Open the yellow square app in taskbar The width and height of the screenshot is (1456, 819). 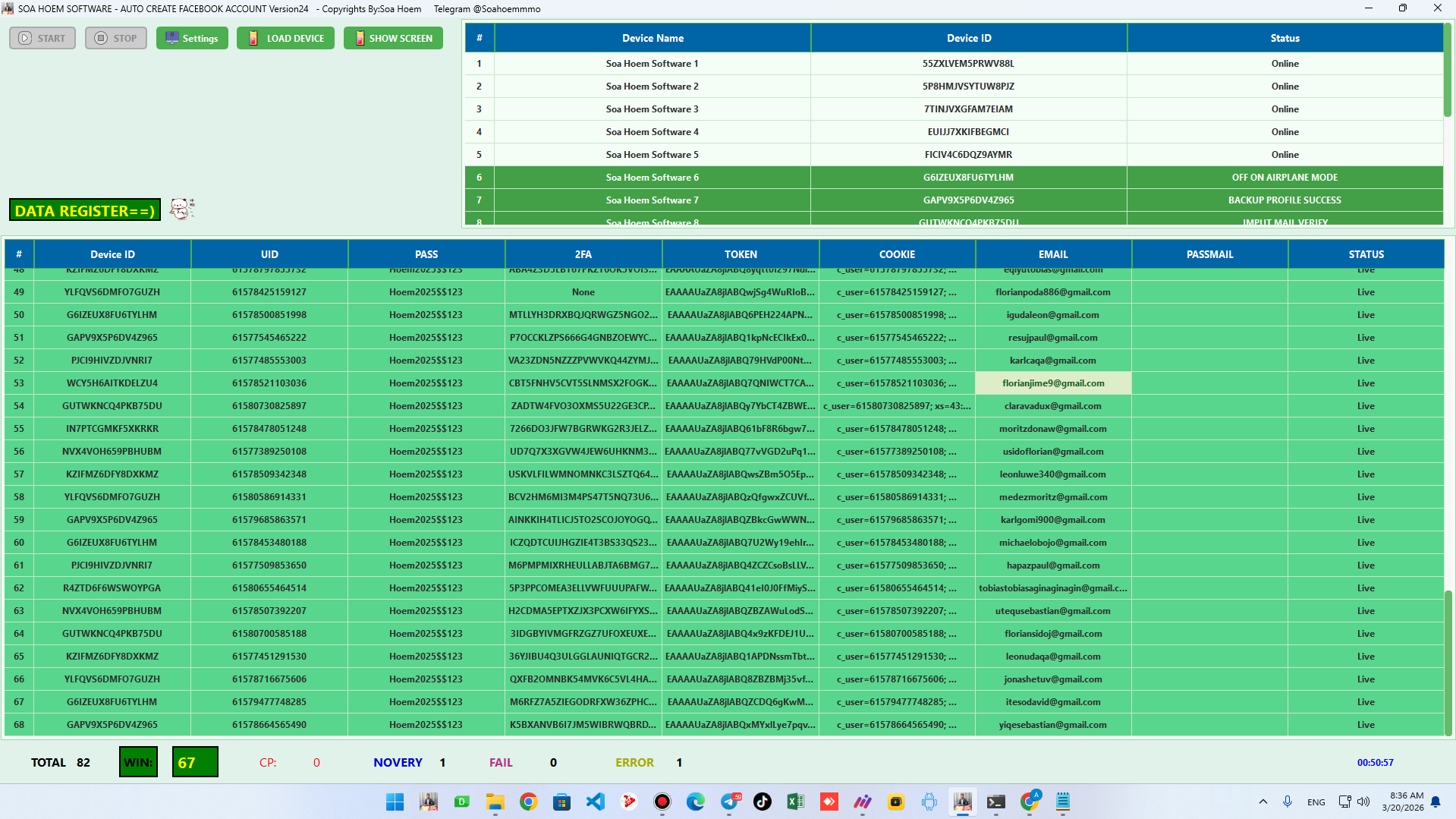click(896, 802)
